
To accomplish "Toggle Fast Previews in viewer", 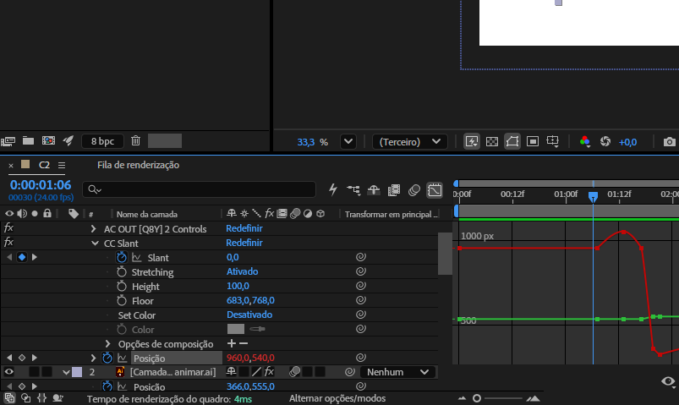I will (472, 142).
